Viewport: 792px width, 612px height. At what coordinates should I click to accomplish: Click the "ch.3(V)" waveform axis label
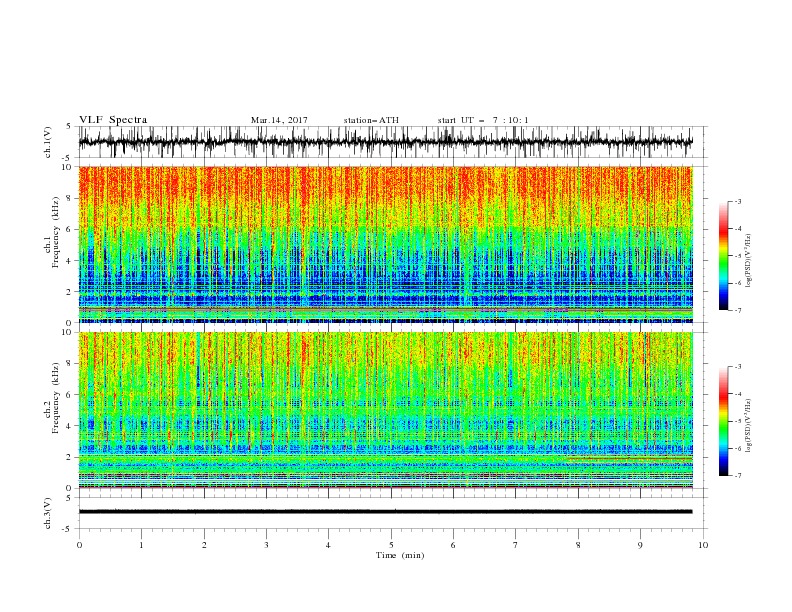coord(48,513)
